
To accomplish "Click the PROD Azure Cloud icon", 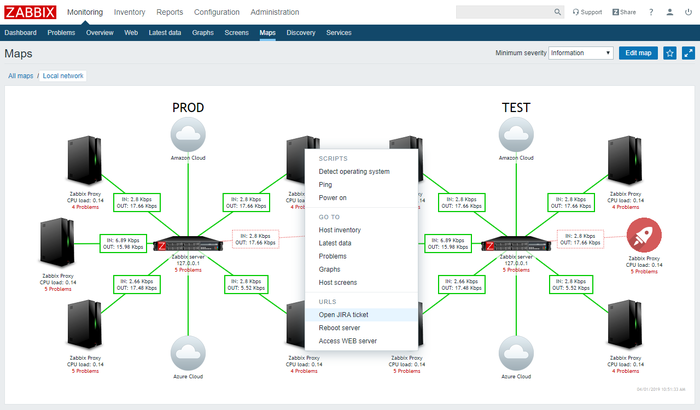I will [188, 353].
